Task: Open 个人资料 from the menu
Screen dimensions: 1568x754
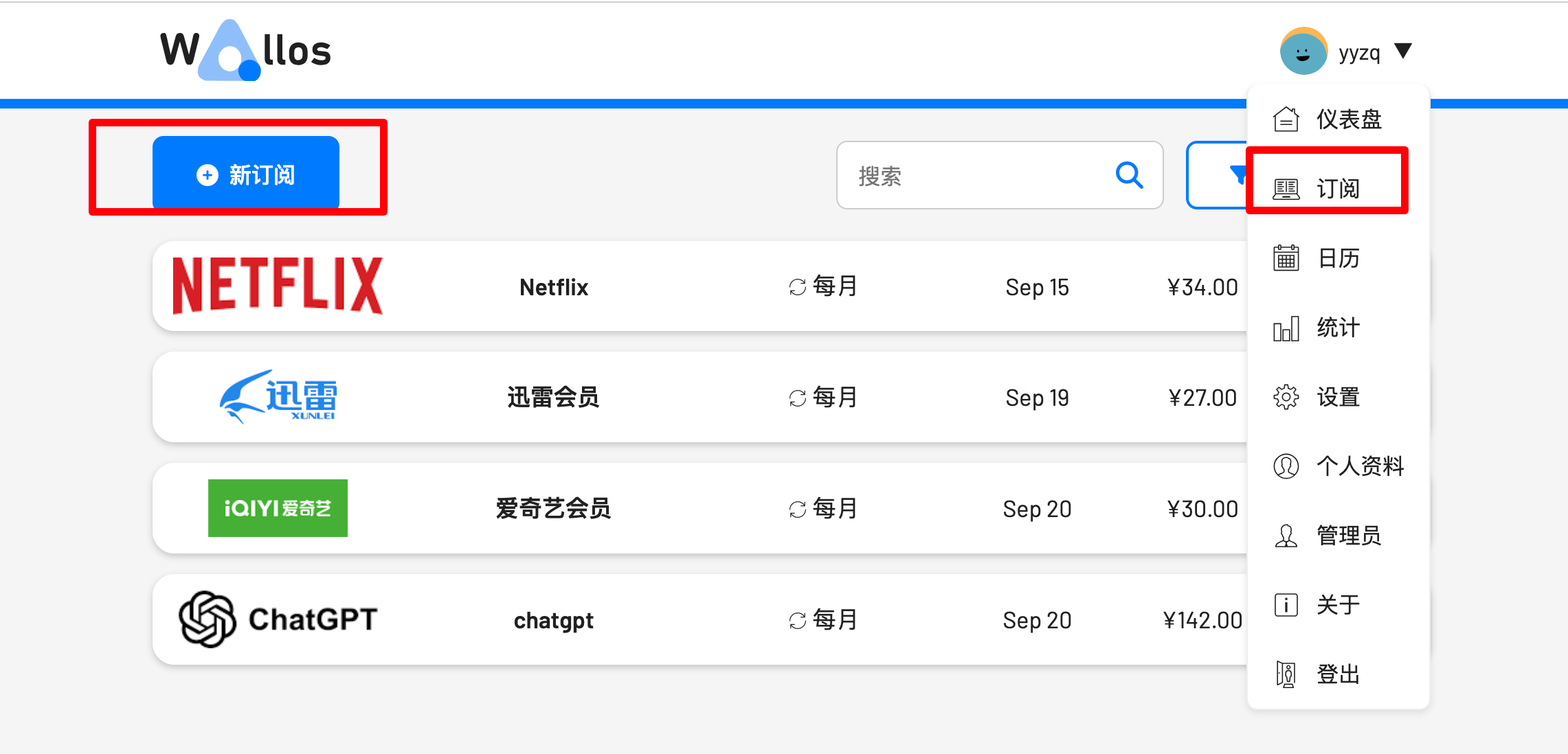Action: [x=1359, y=466]
